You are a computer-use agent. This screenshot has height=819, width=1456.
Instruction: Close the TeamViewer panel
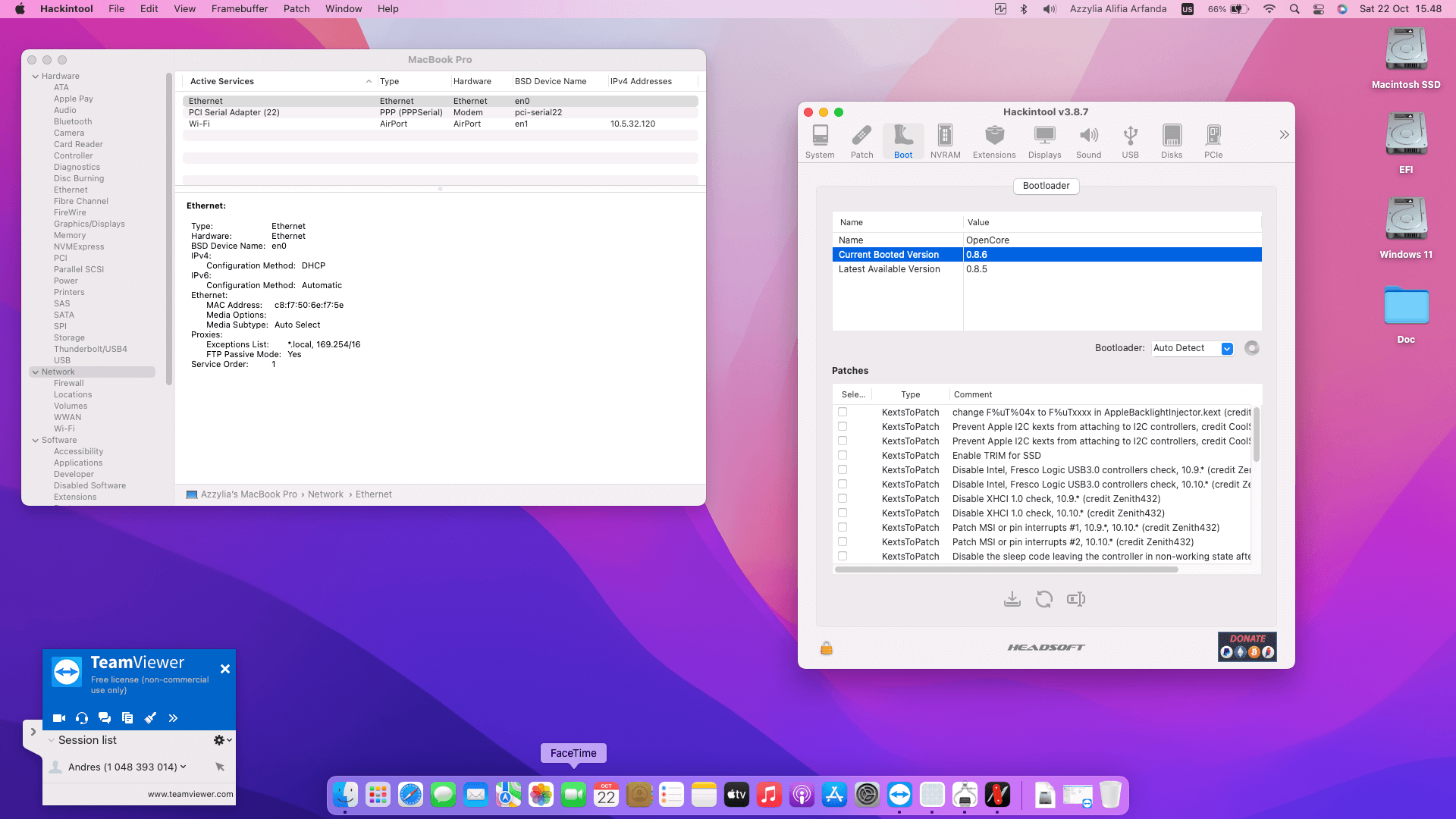click(x=225, y=669)
